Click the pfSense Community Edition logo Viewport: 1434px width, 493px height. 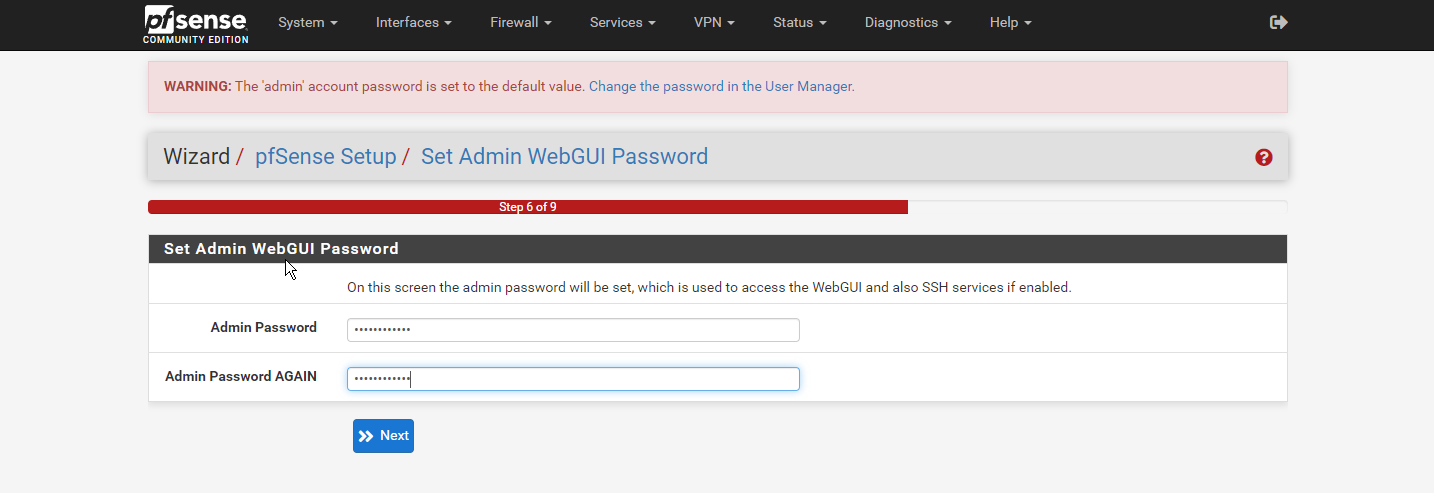click(x=196, y=24)
